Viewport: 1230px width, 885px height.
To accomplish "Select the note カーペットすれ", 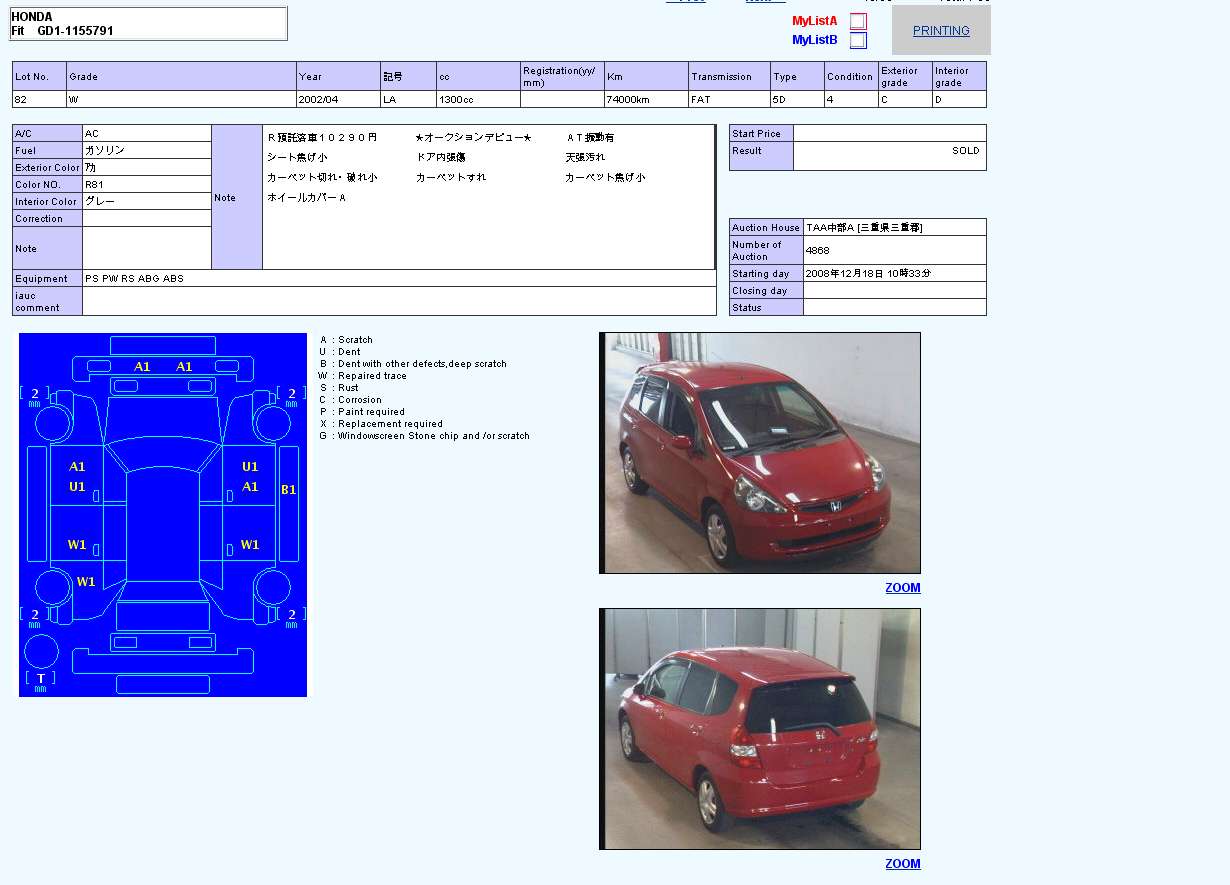I will [x=451, y=177].
